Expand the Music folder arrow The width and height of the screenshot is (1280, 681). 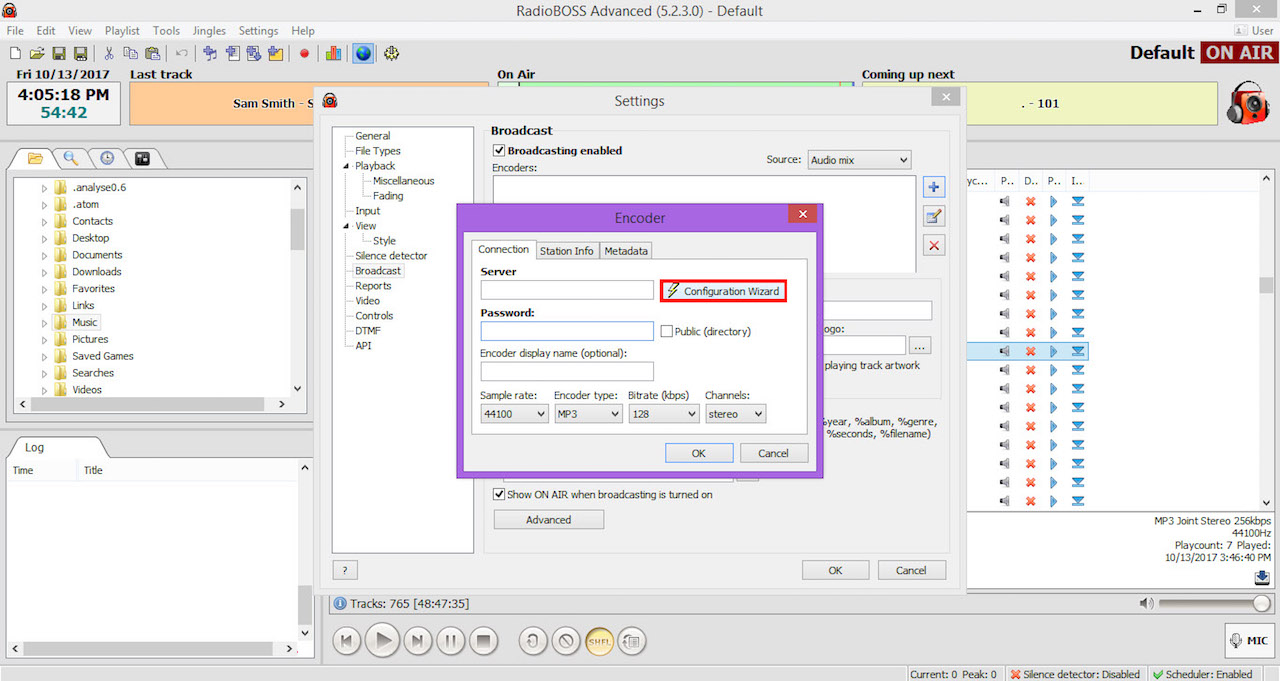(x=44, y=323)
